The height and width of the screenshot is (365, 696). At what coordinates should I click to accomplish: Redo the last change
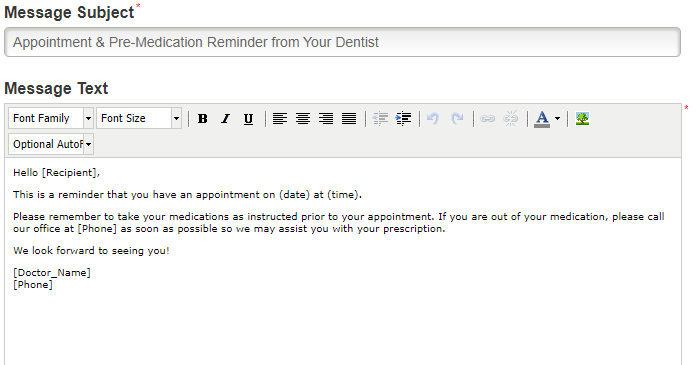[x=457, y=119]
